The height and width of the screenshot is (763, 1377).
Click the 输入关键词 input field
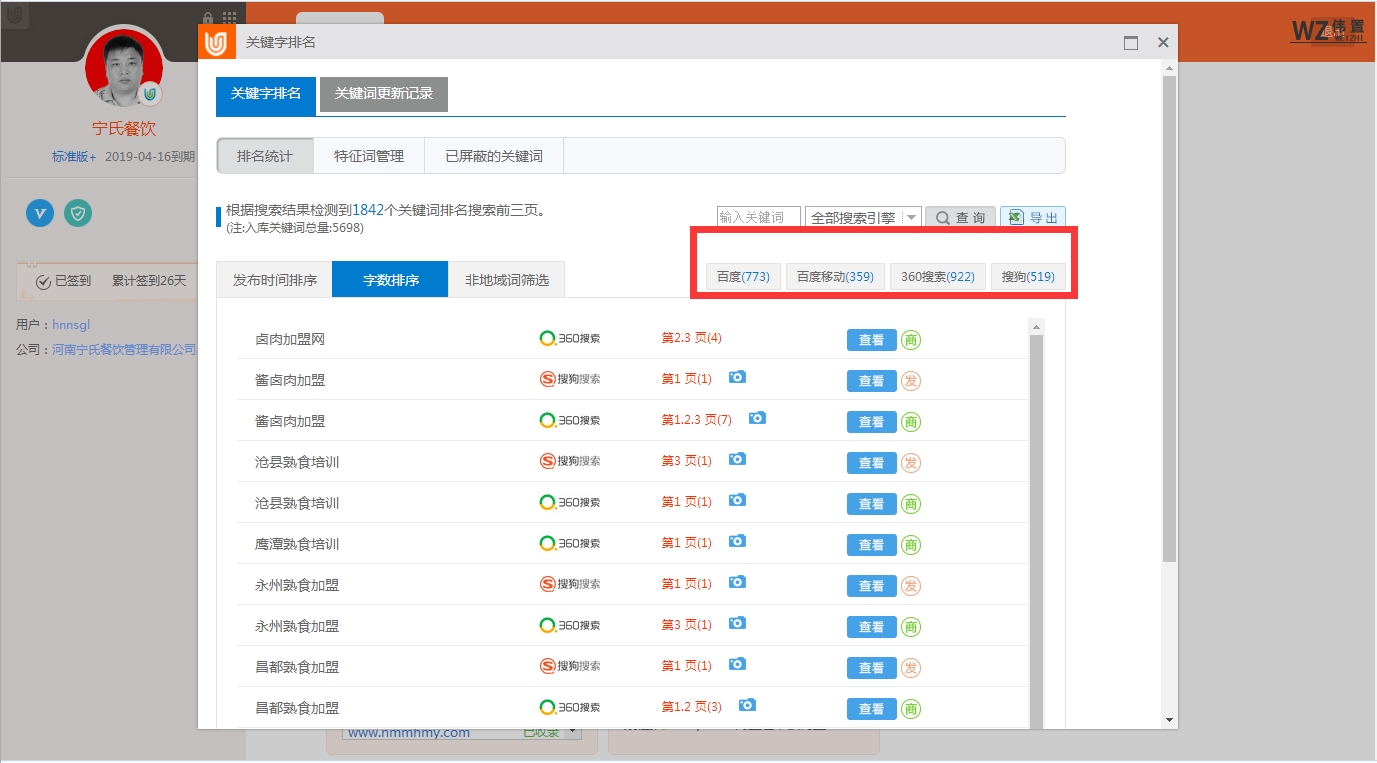tap(758, 218)
